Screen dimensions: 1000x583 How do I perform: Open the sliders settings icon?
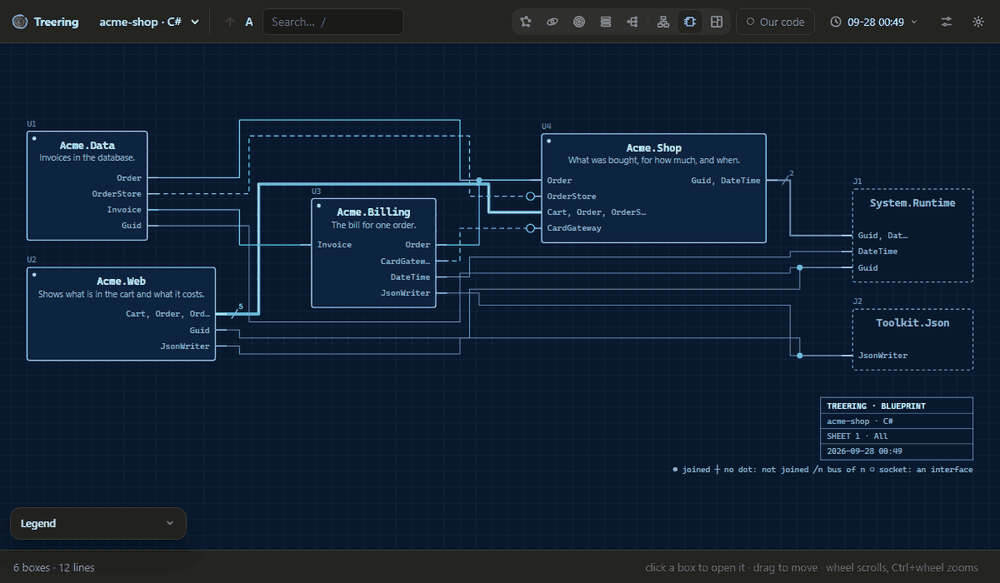click(x=946, y=22)
